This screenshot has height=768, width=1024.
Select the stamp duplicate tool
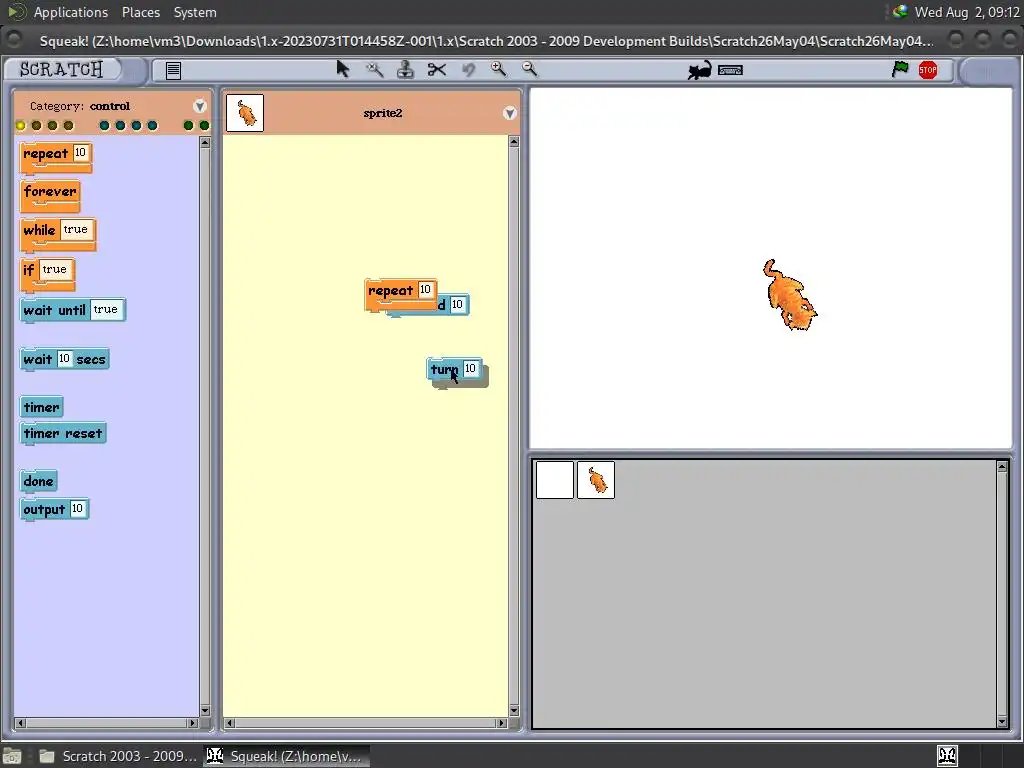(x=406, y=69)
